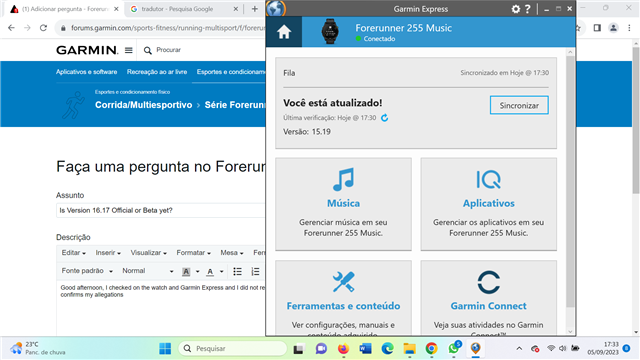Click the Procurar search on forum
Image resolution: width=640 pixels, height=360 pixels.
click(x=162, y=50)
